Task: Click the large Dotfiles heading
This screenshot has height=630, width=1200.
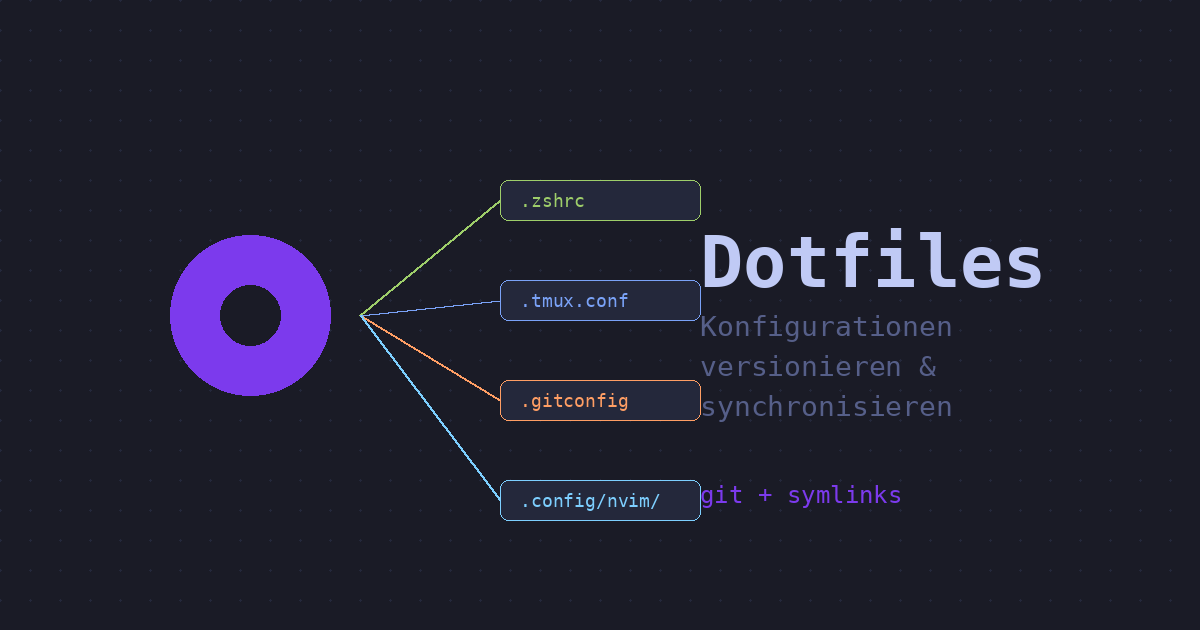Action: tap(872, 263)
